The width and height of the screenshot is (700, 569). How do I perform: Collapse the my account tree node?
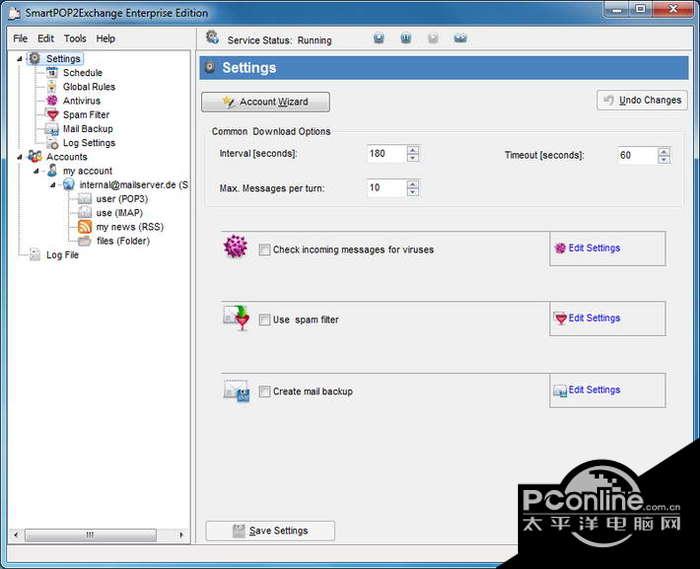click(37, 171)
